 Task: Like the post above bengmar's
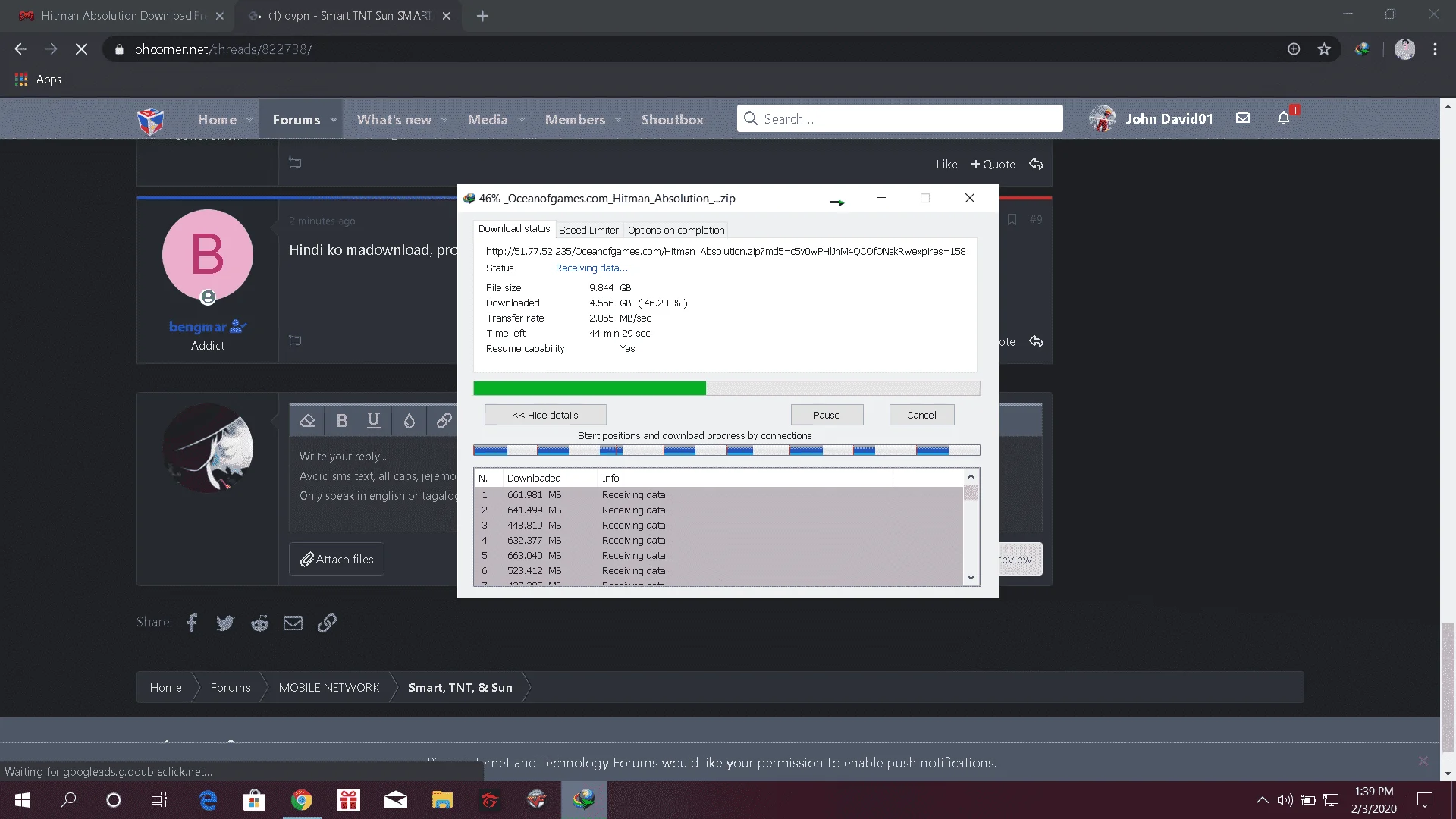click(x=946, y=165)
